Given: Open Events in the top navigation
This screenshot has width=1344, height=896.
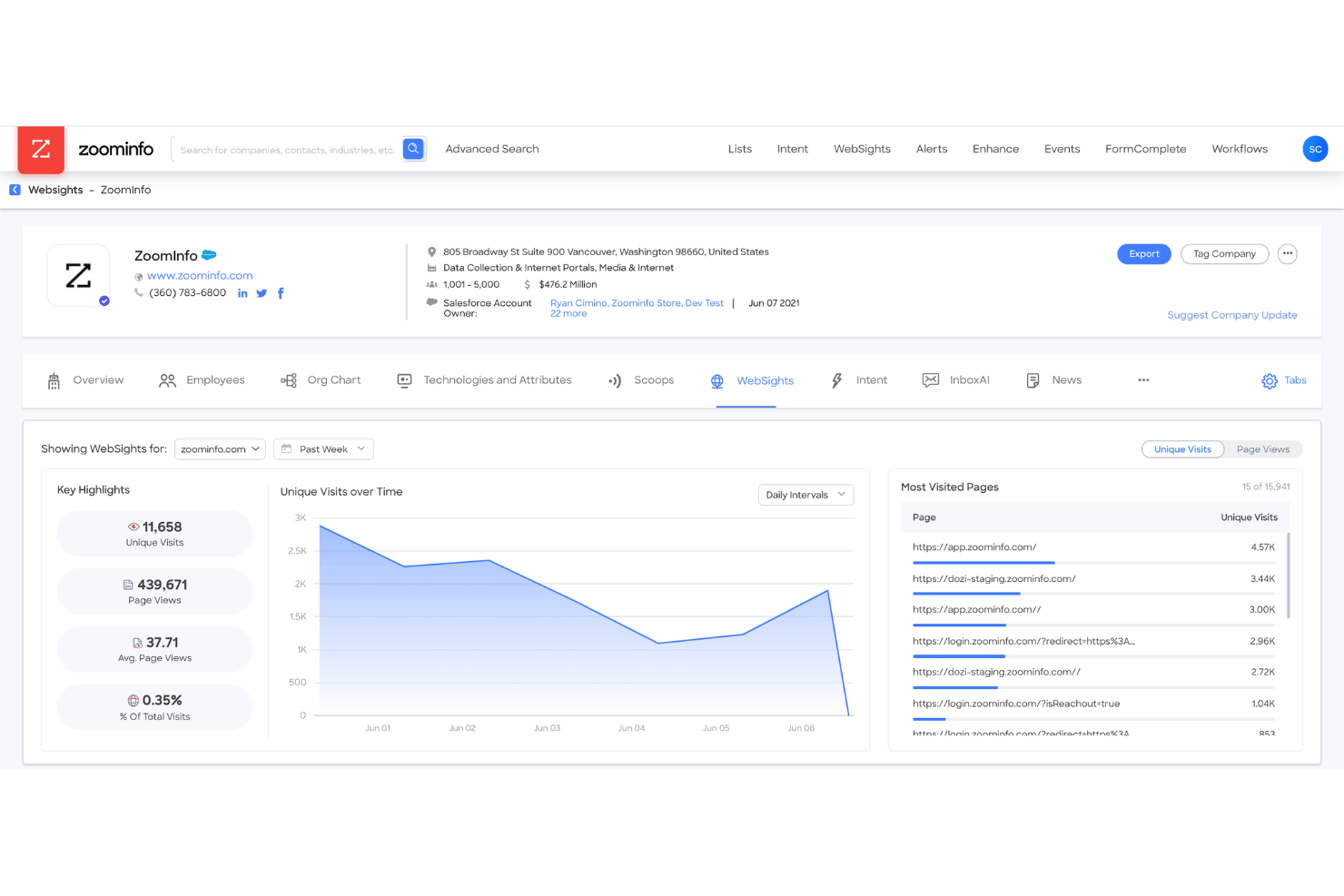Looking at the screenshot, I should [x=1062, y=149].
